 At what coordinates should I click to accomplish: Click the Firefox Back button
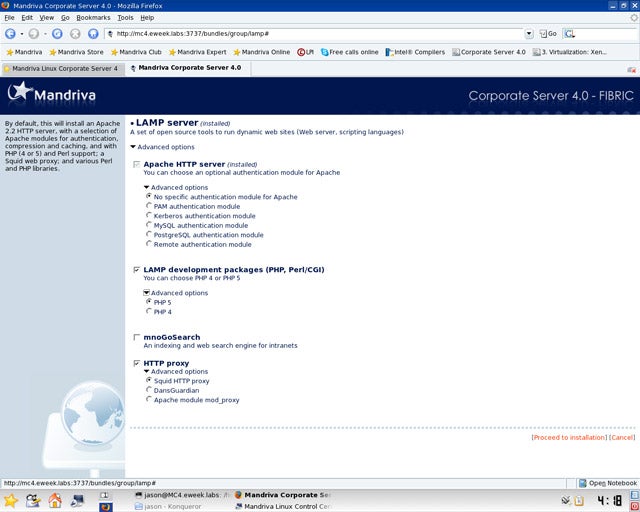tap(11, 34)
